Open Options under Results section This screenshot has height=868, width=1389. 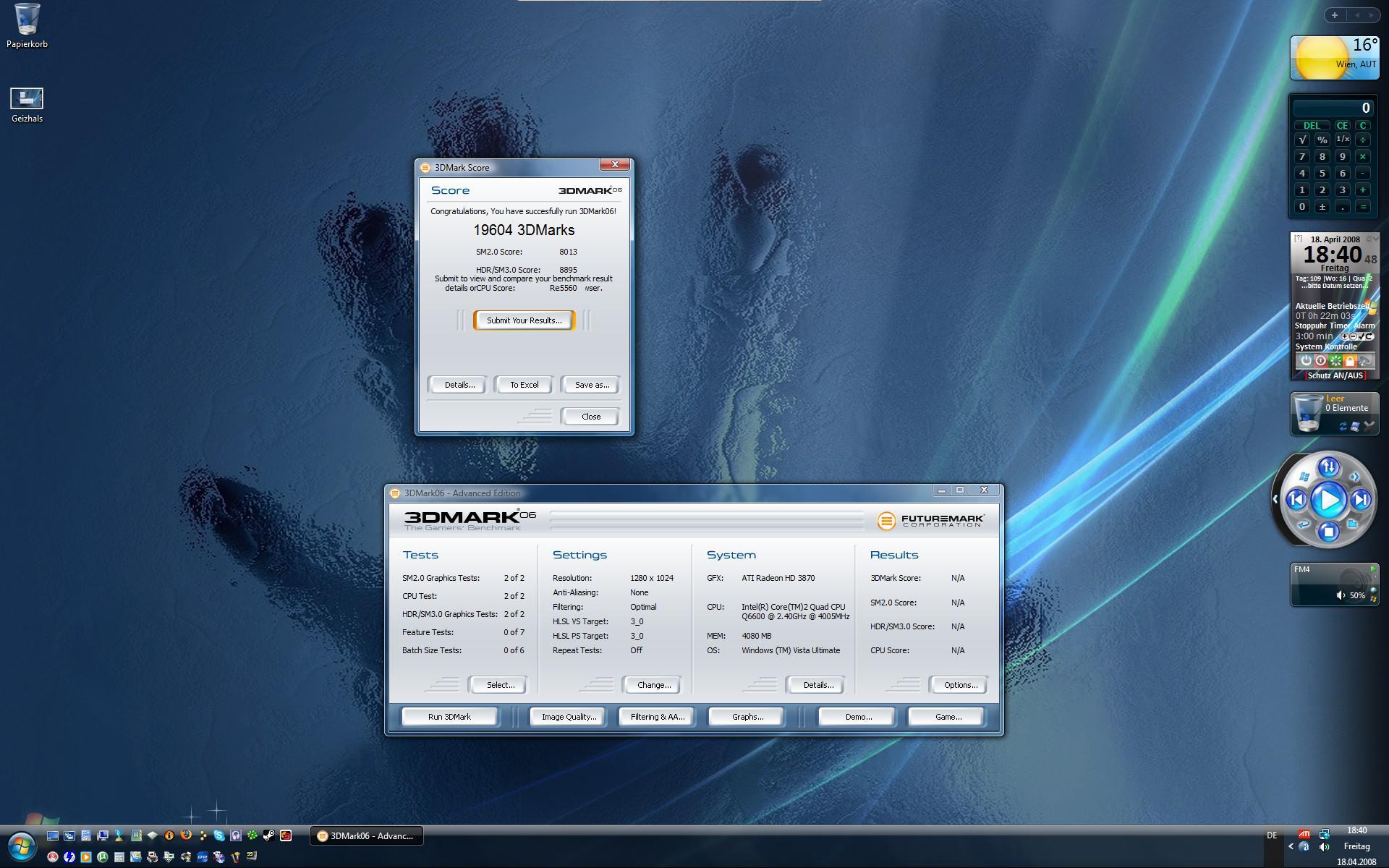[960, 685]
